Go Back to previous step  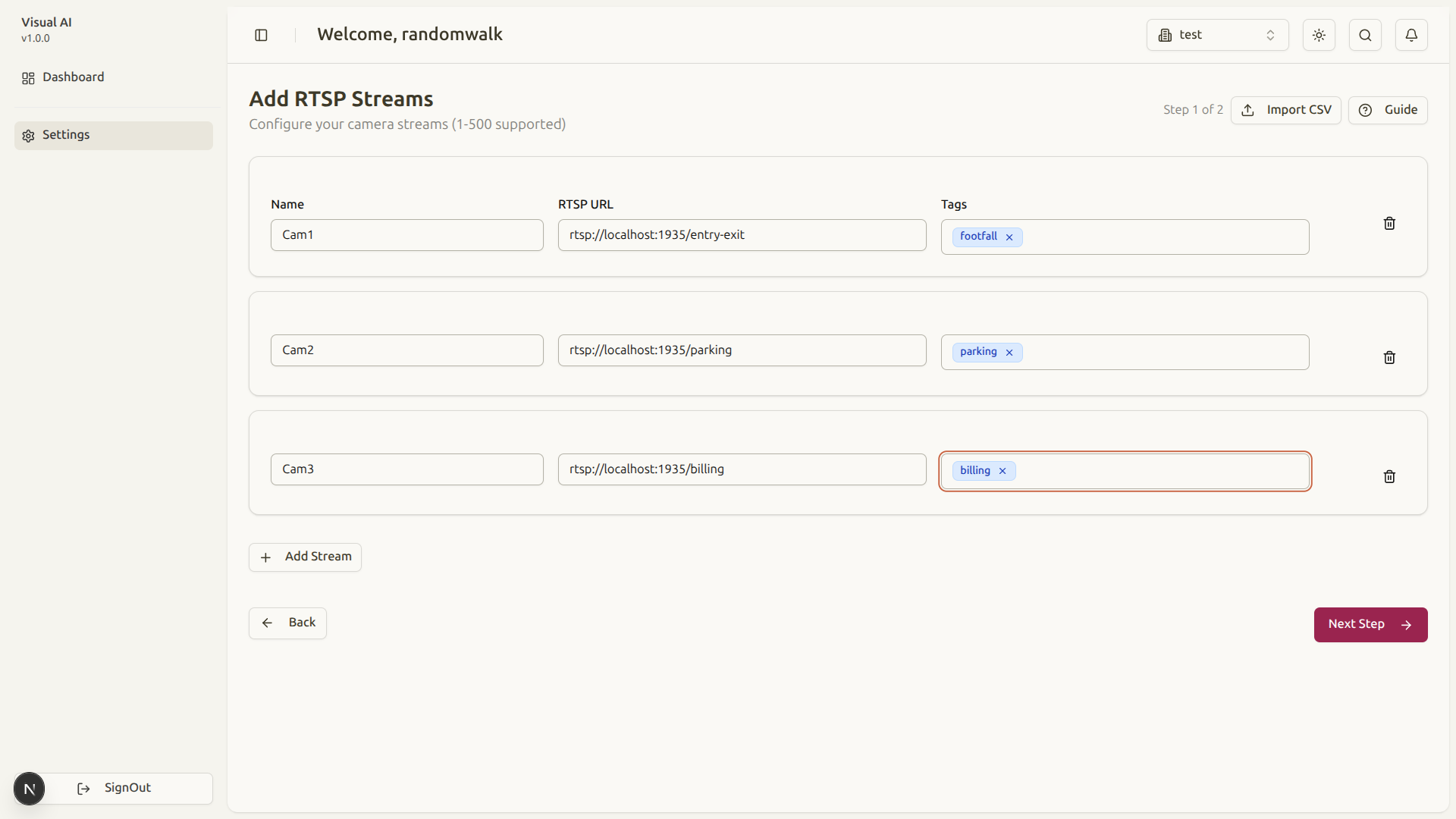(x=287, y=623)
